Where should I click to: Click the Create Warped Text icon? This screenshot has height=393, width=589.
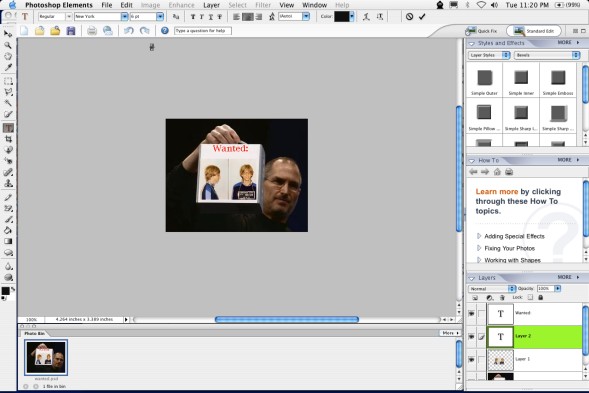tap(366, 17)
